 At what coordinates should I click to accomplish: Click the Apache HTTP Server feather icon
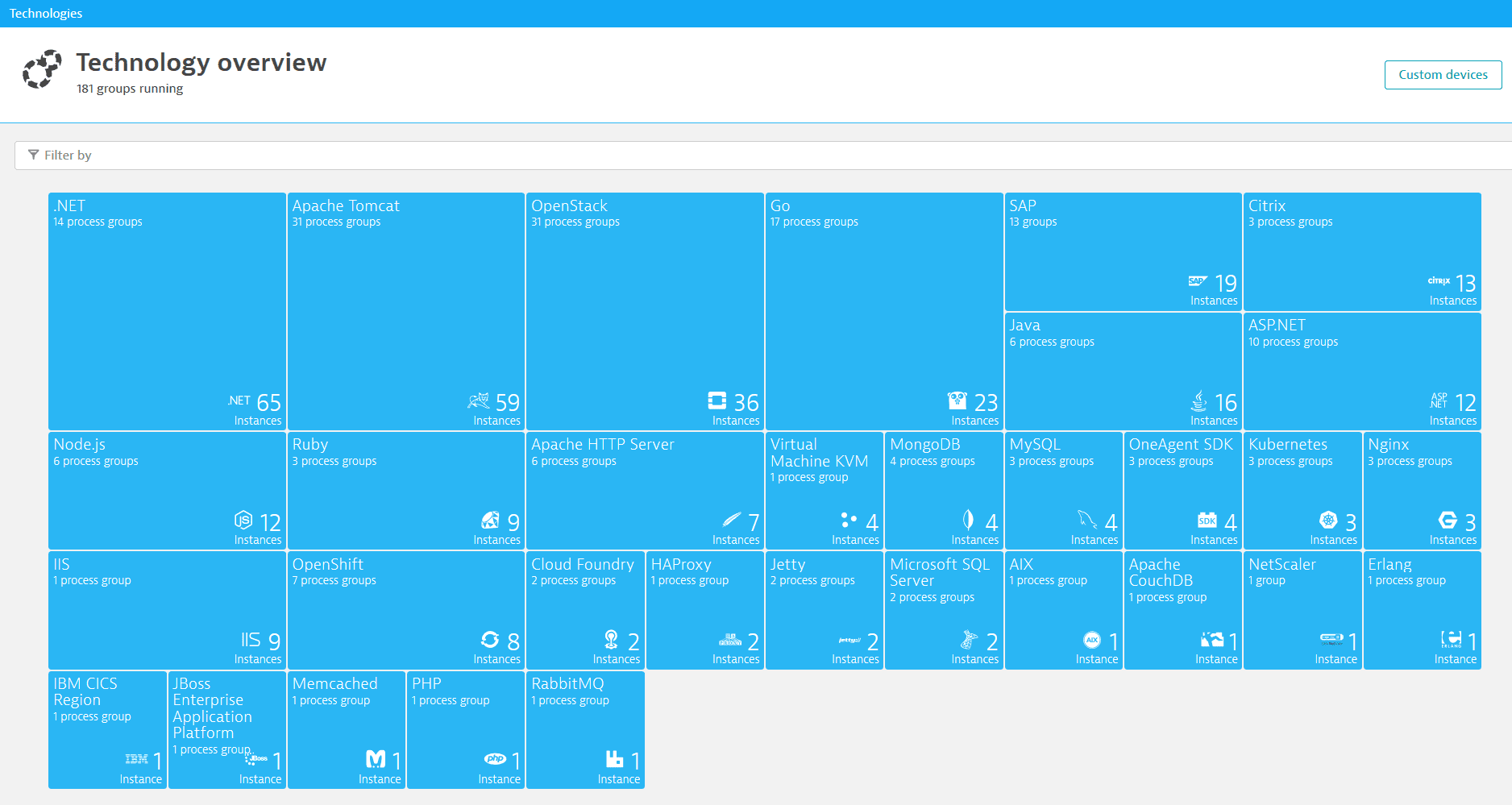click(732, 519)
